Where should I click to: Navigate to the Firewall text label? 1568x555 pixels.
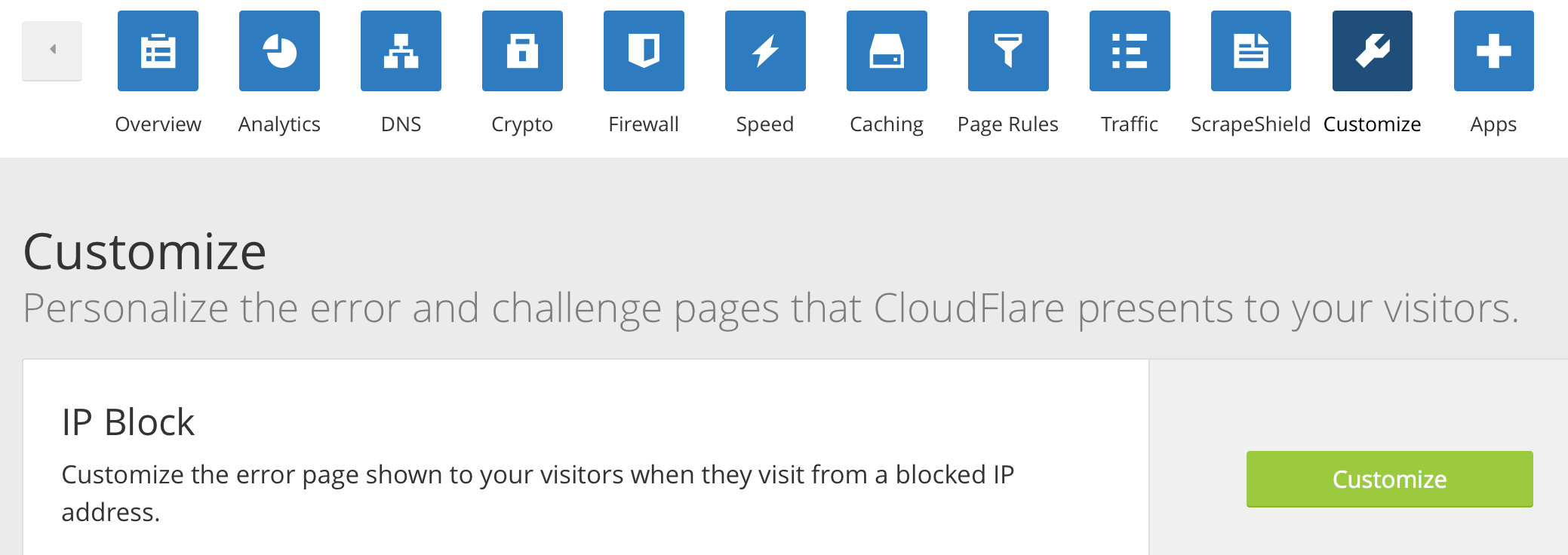click(x=644, y=124)
